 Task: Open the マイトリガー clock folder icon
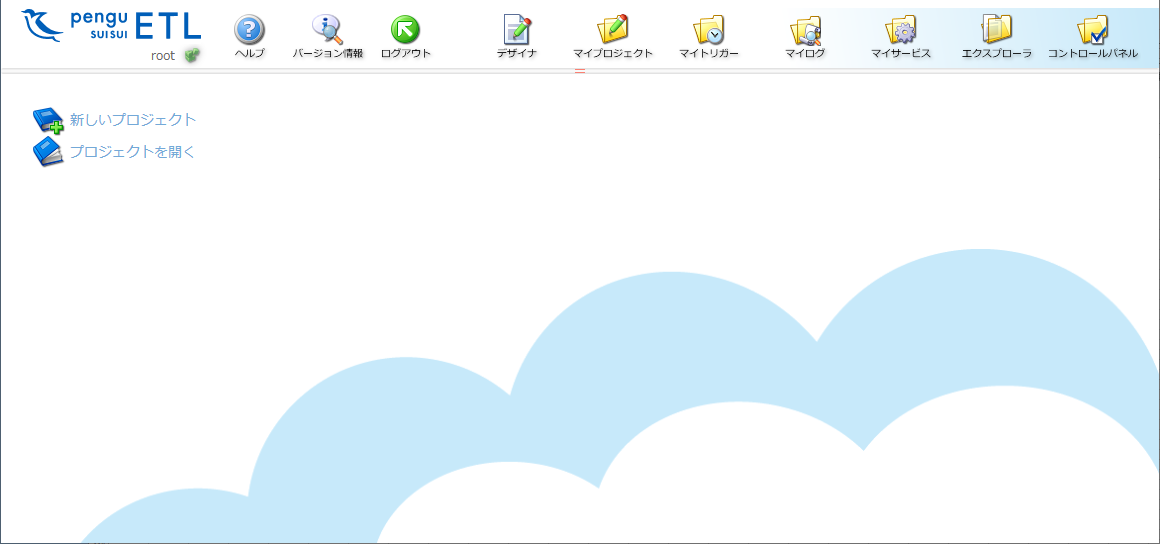click(708, 30)
